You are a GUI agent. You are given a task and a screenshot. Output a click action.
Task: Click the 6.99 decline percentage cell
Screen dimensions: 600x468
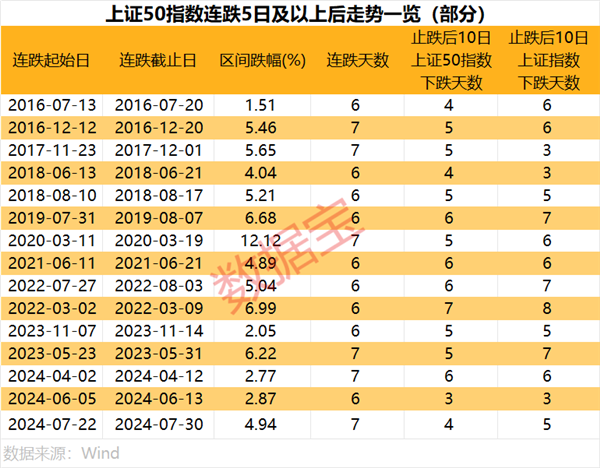(x=262, y=310)
